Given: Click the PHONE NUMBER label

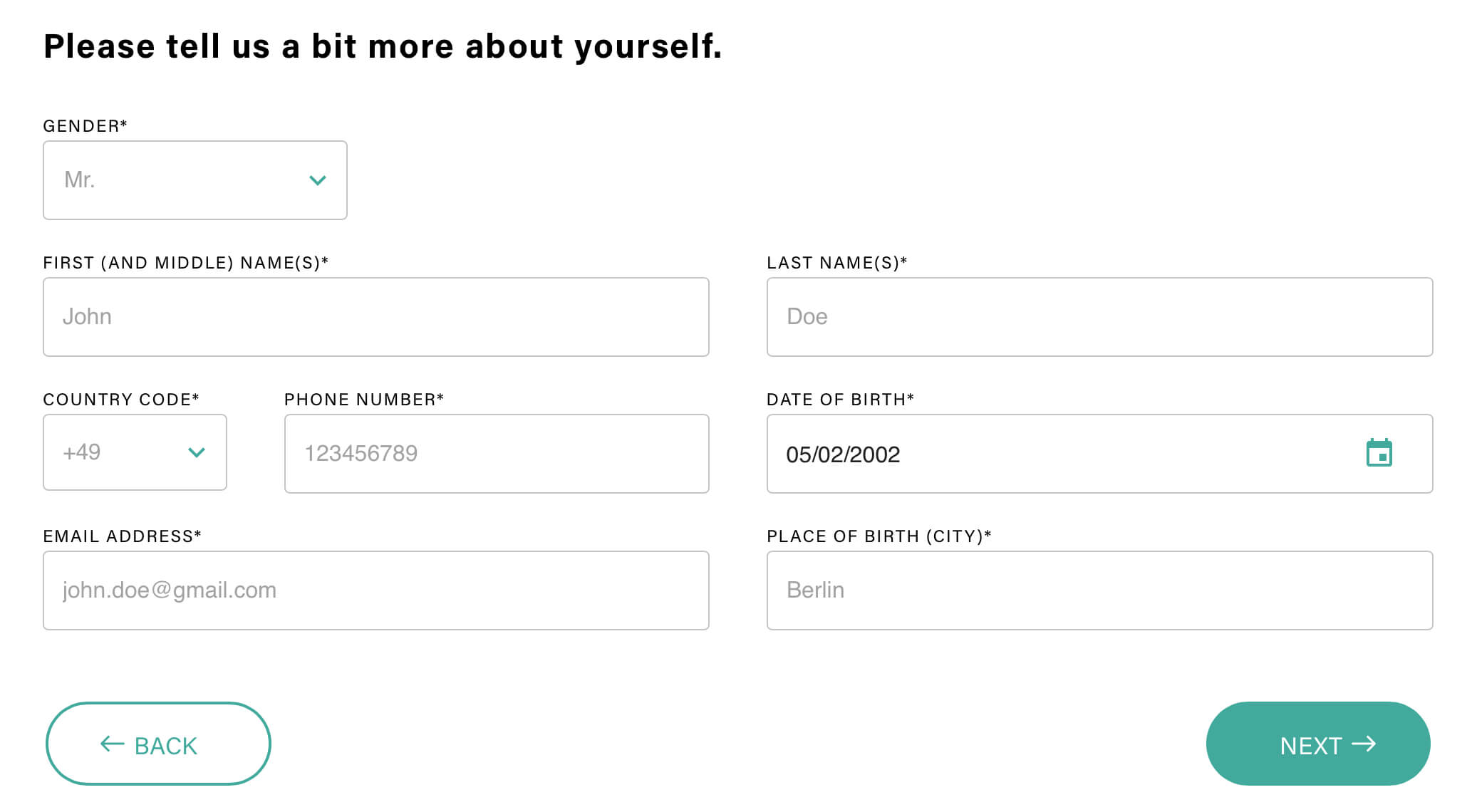Looking at the screenshot, I should click(363, 400).
